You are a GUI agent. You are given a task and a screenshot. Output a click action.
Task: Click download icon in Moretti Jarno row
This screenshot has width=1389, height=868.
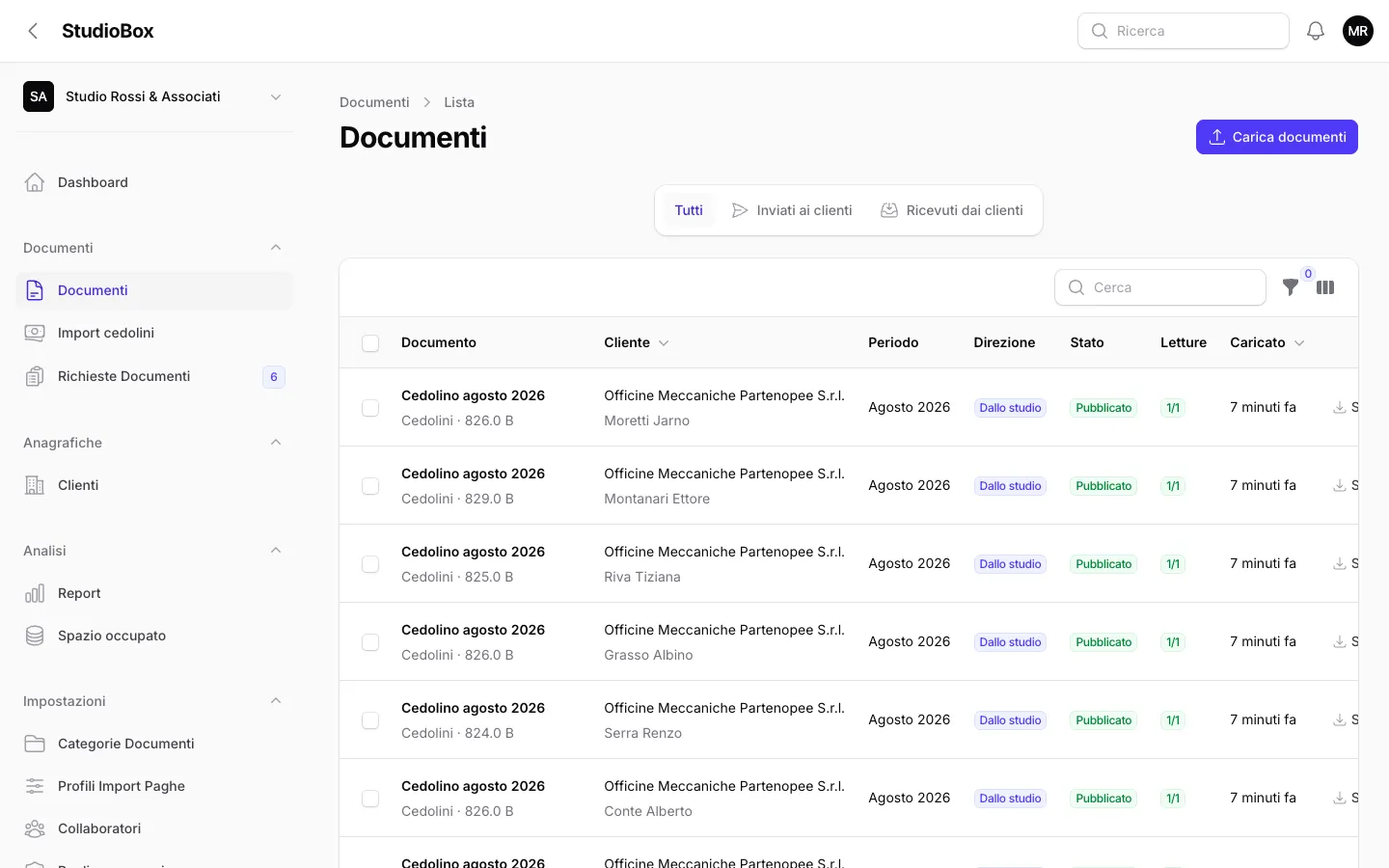[x=1340, y=407]
